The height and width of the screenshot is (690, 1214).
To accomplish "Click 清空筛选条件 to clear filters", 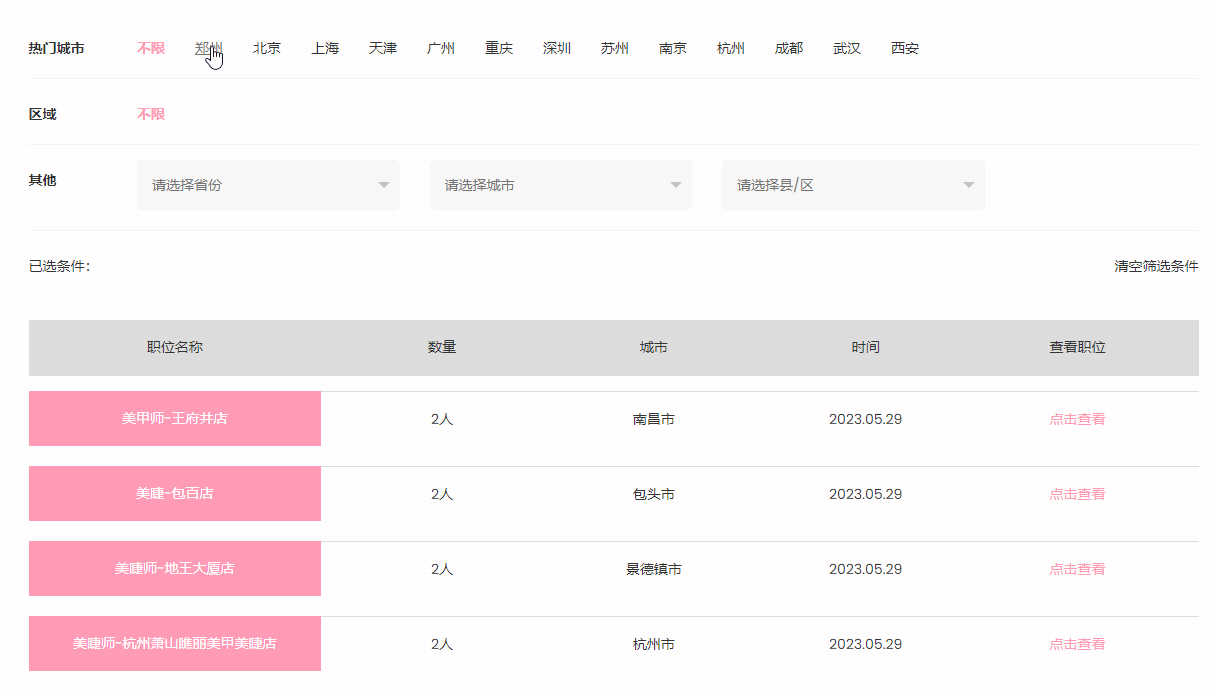I will click(1156, 266).
